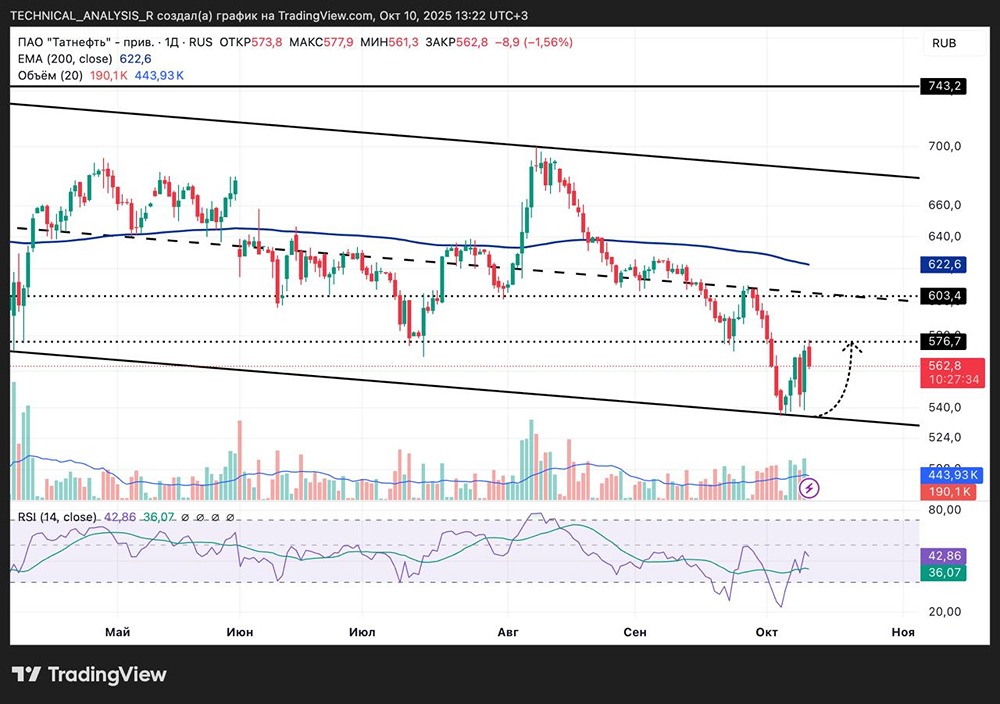The width and height of the screenshot is (1000, 704).
Task: Open the ПАО "Татнефть" symbol title
Action: [81, 42]
